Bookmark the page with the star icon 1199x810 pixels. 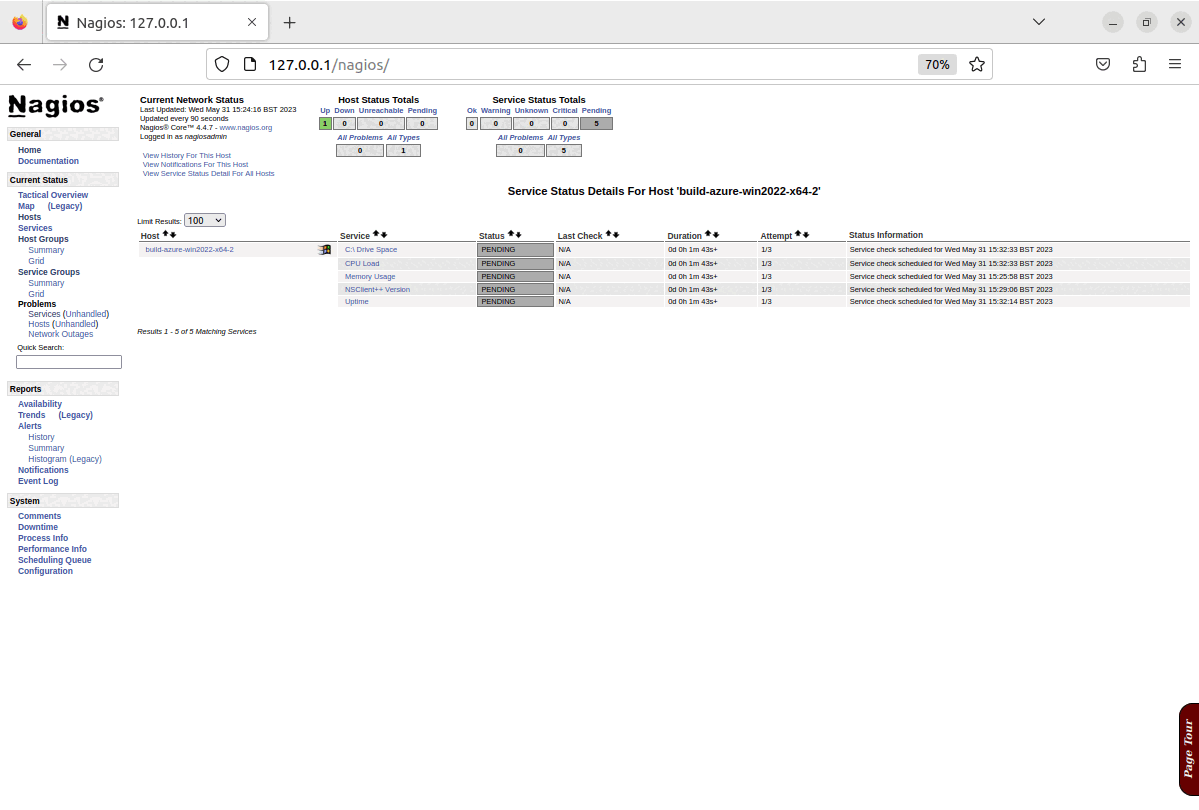977,63
